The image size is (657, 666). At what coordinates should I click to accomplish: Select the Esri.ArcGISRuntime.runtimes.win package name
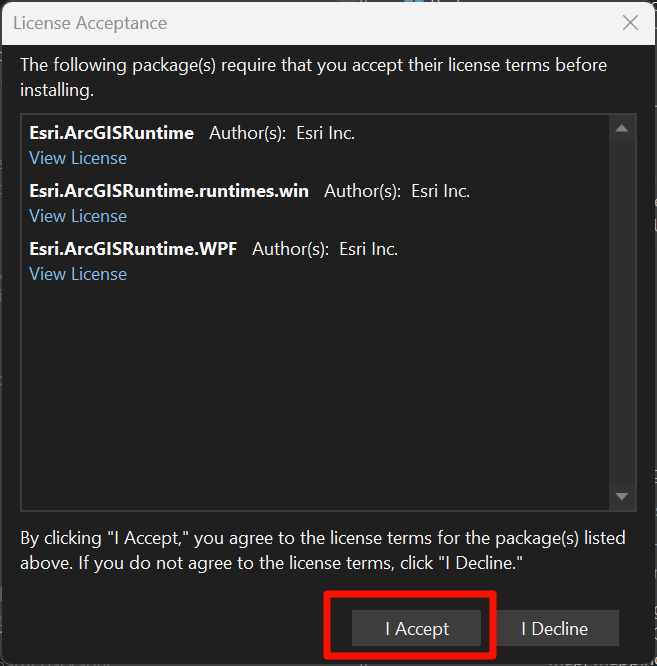pyautogui.click(x=169, y=191)
